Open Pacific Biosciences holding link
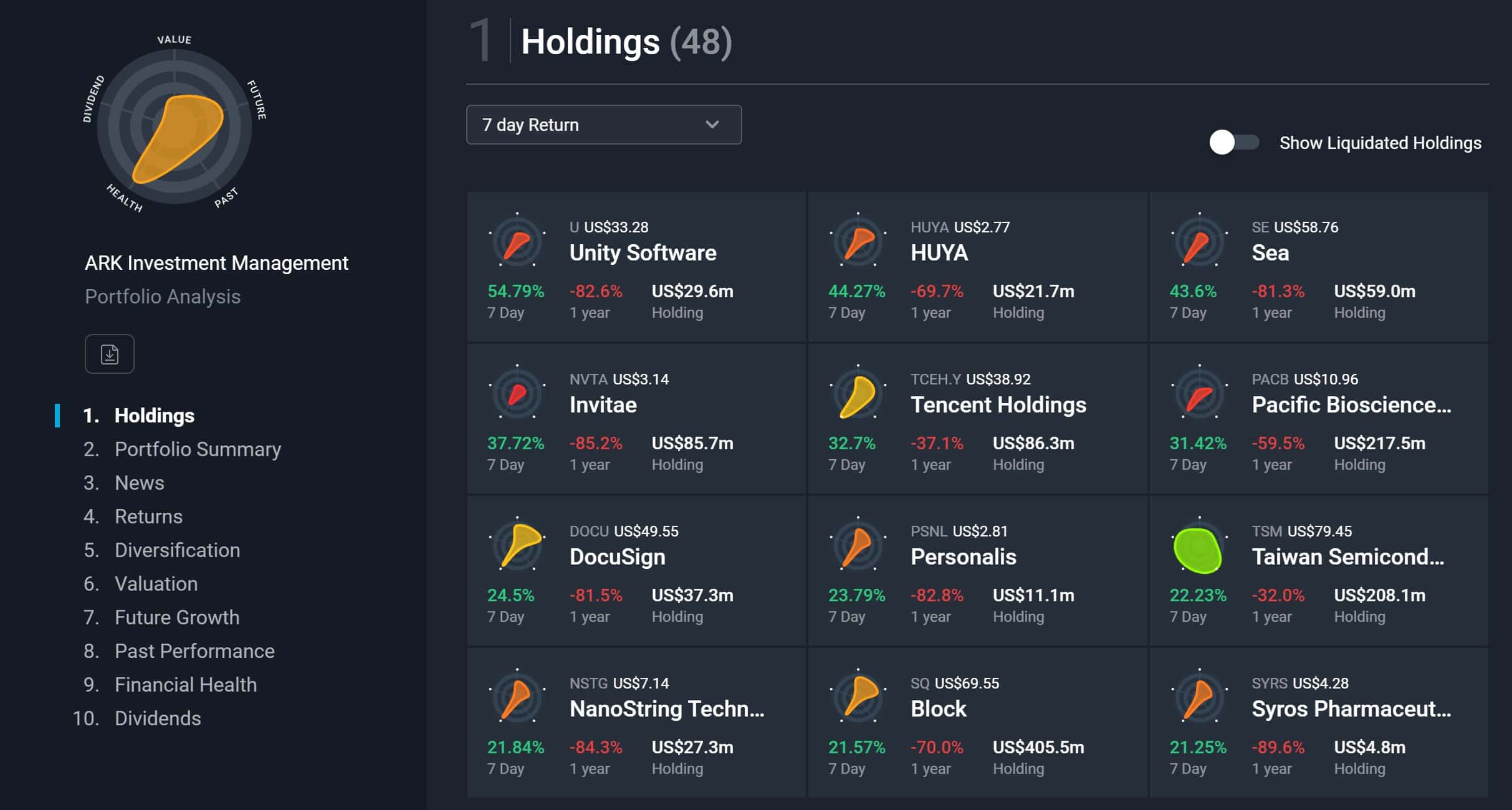 click(x=1351, y=405)
